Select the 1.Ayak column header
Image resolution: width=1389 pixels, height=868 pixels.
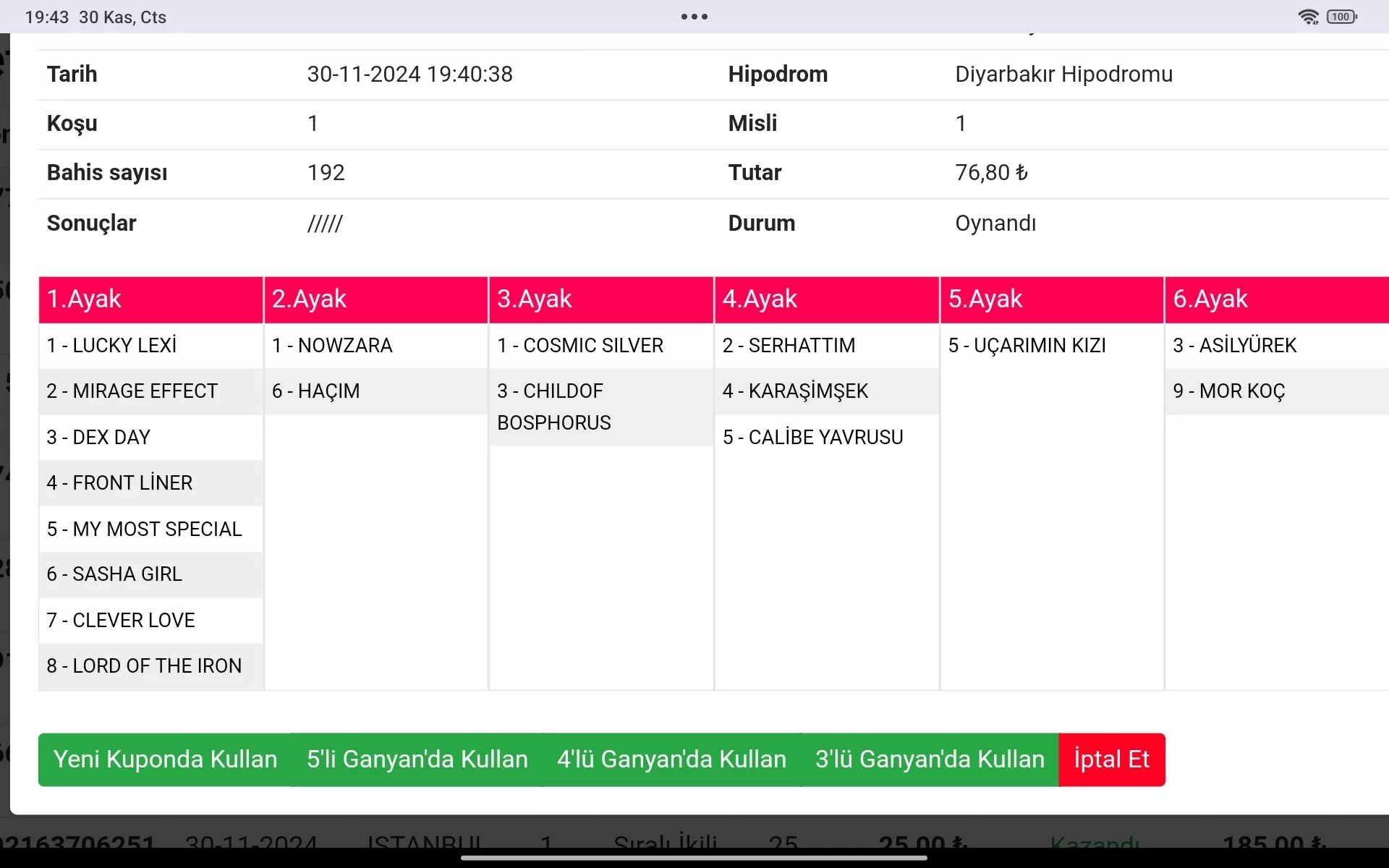(x=150, y=299)
